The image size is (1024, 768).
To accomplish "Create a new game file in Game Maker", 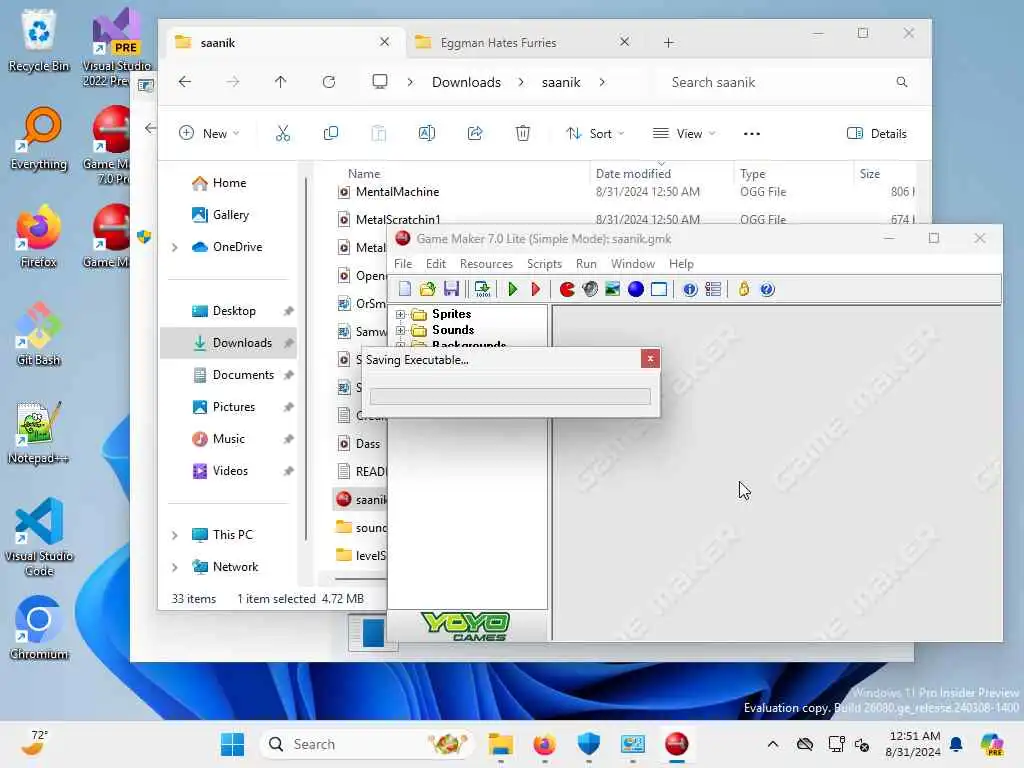I will (405, 289).
